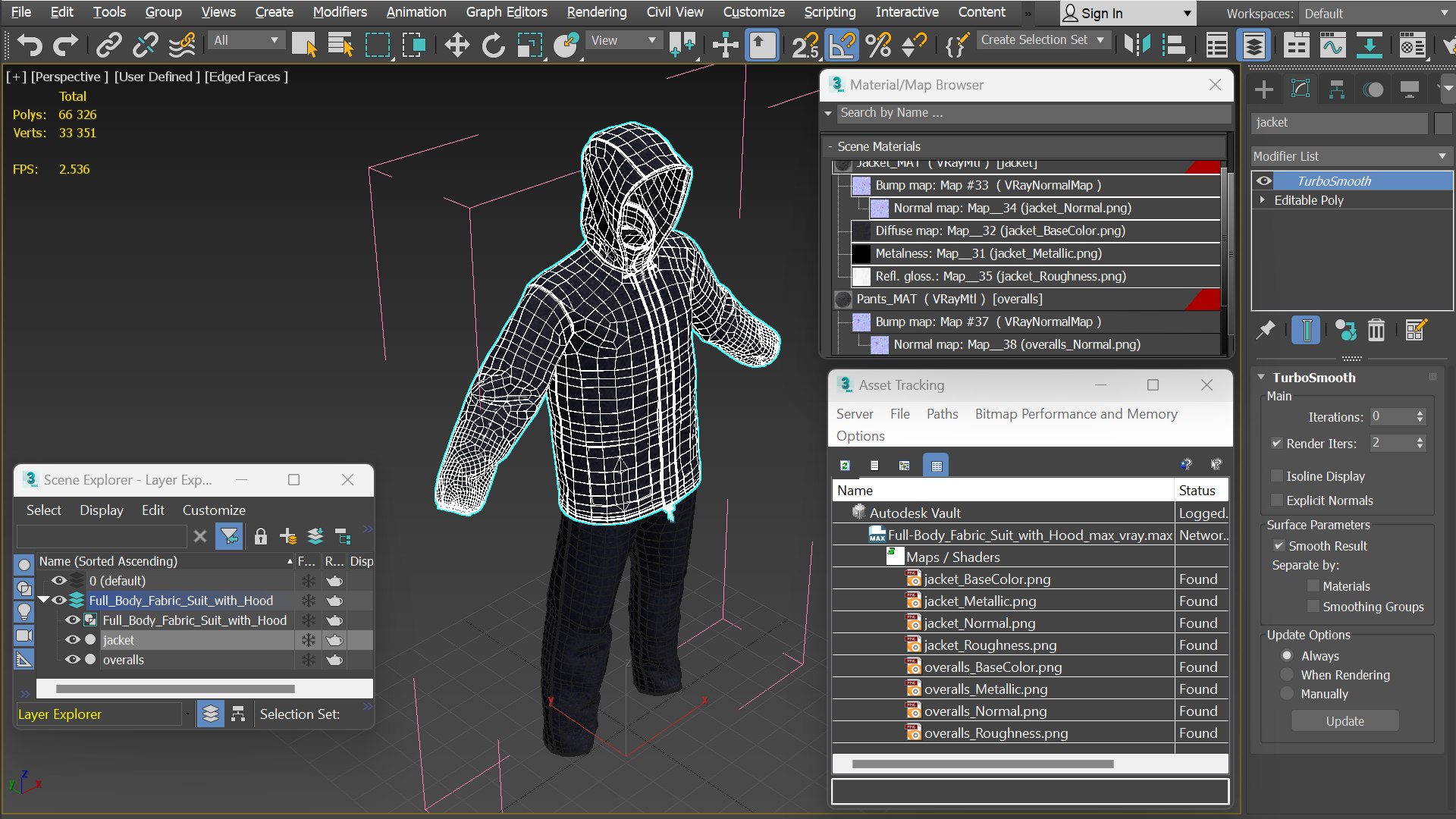This screenshot has width=1456, height=819.
Task: Click the object color swatch beside jacket name
Action: click(x=1443, y=123)
